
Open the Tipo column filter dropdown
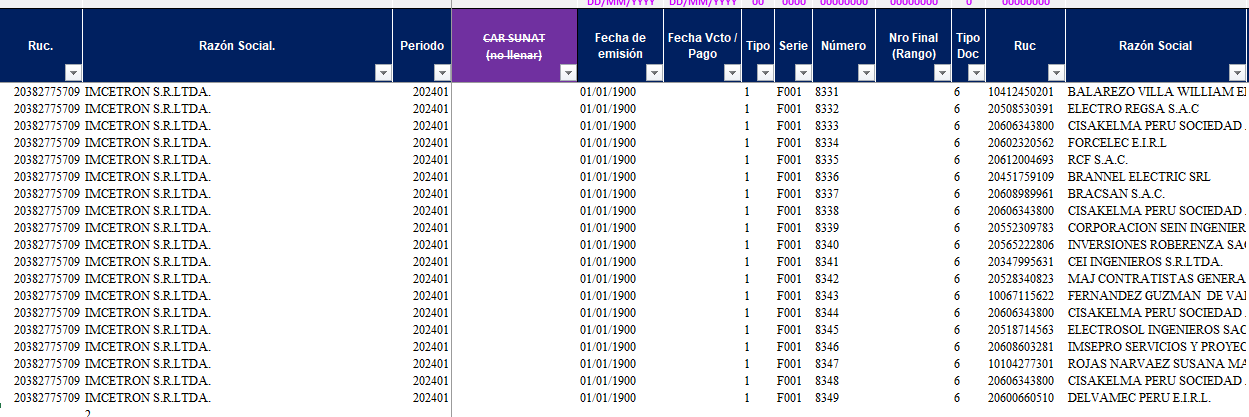[x=765, y=73]
